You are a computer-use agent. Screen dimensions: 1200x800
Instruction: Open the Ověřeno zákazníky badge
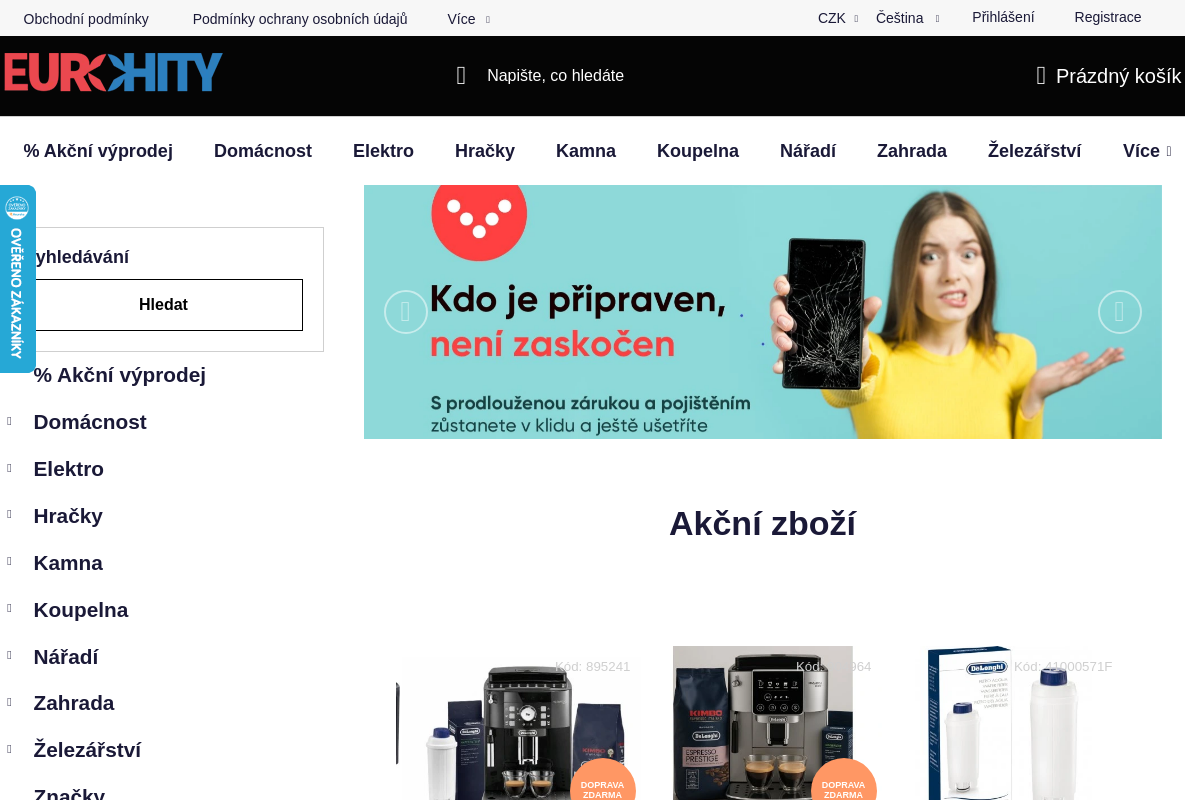click(x=17, y=278)
